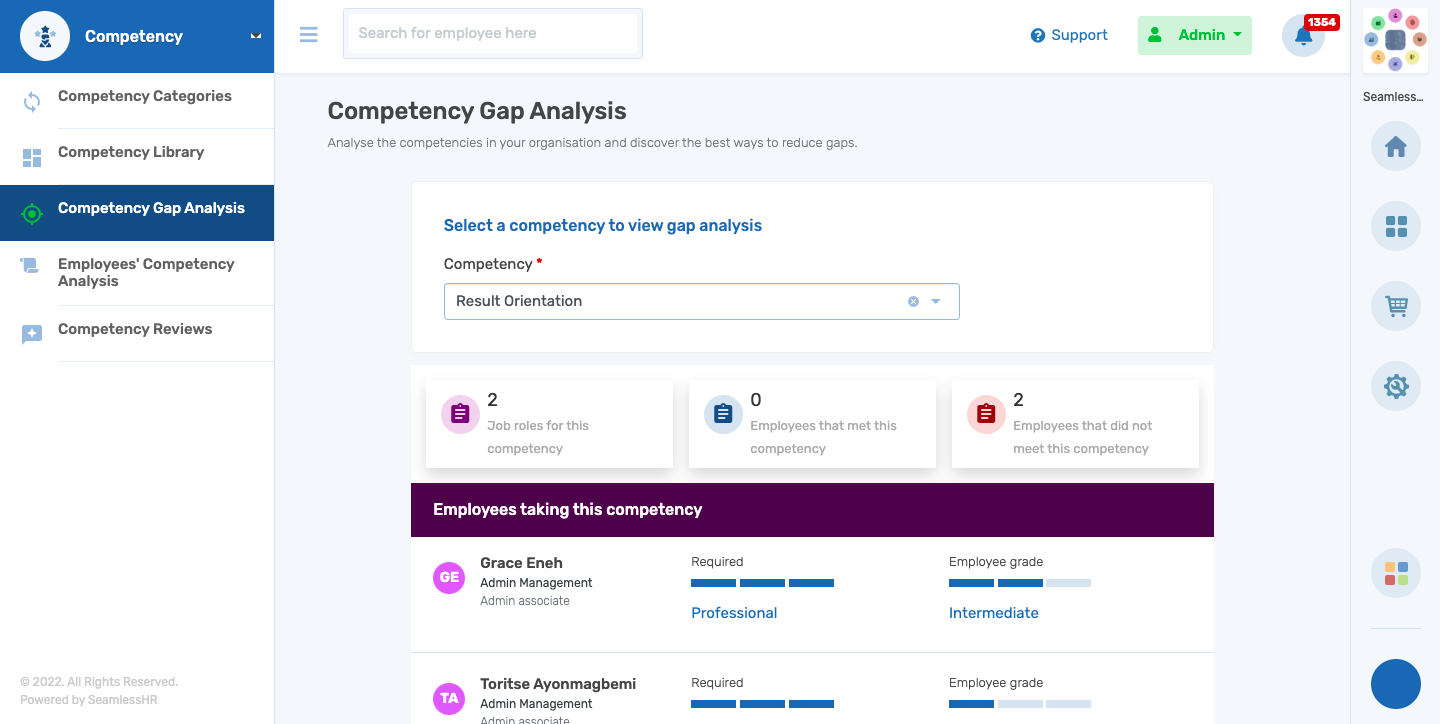Click Grace Eneh's employee grade bar
Image resolution: width=1440 pixels, height=724 pixels.
1019,583
